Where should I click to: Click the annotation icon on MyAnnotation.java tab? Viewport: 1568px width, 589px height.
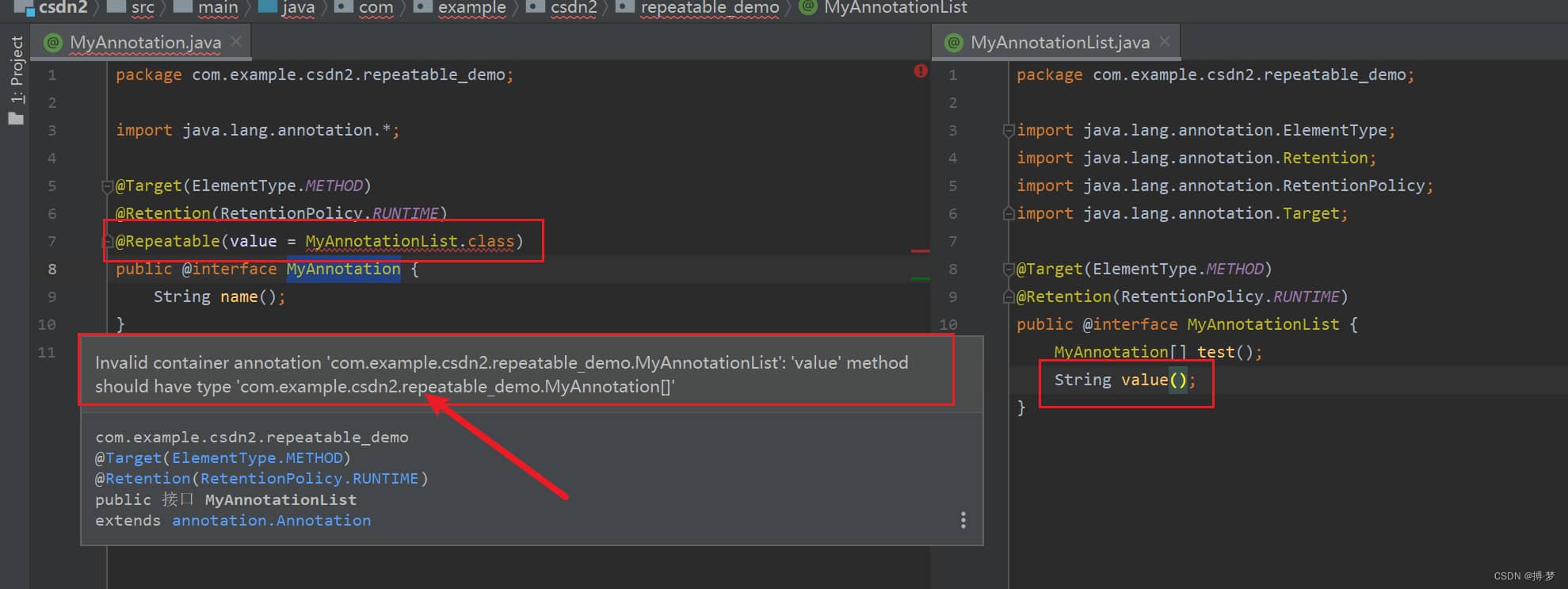53,43
